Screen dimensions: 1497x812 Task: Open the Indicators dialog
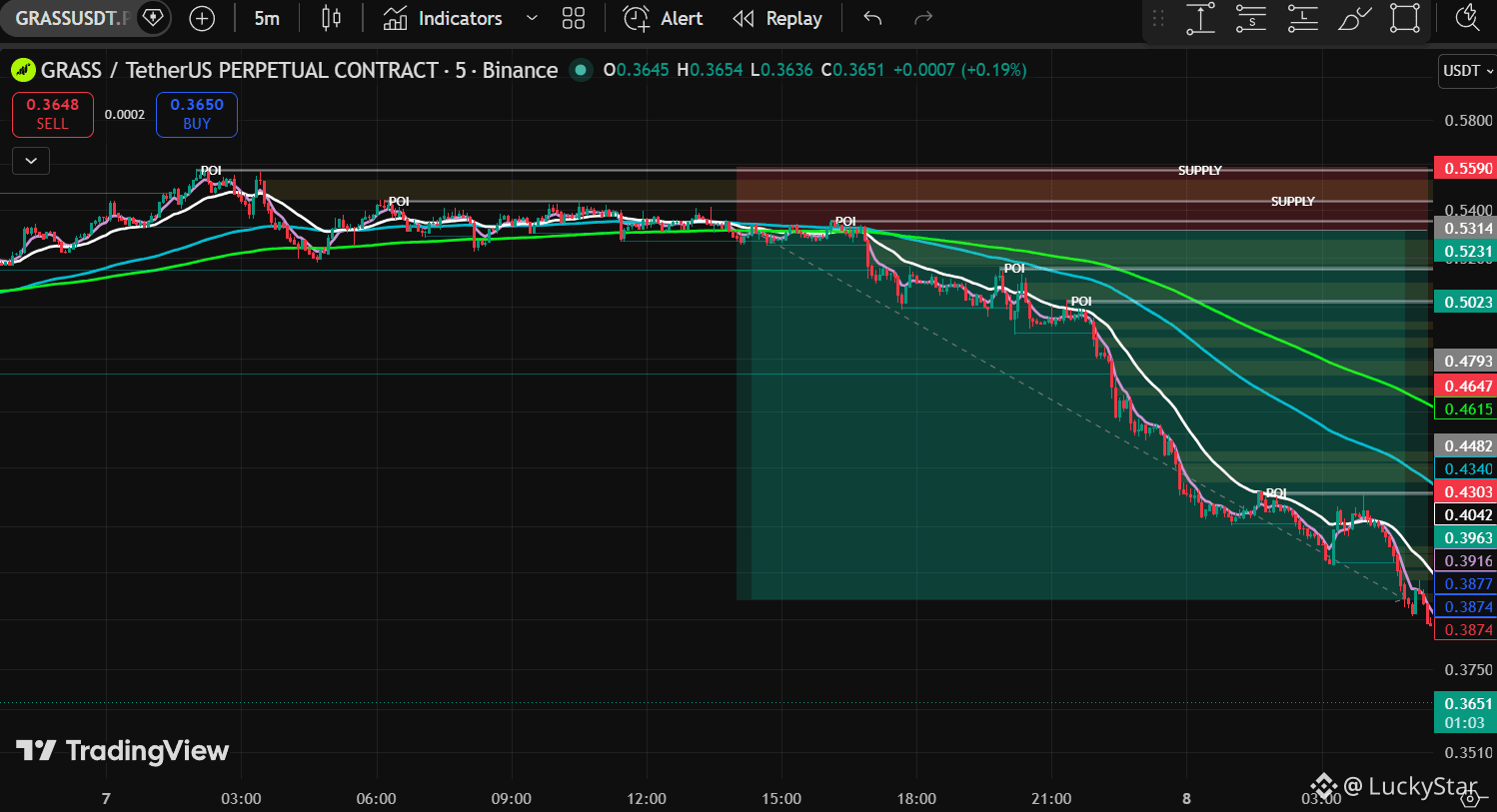pyautogui.click(x=443, y=18)
